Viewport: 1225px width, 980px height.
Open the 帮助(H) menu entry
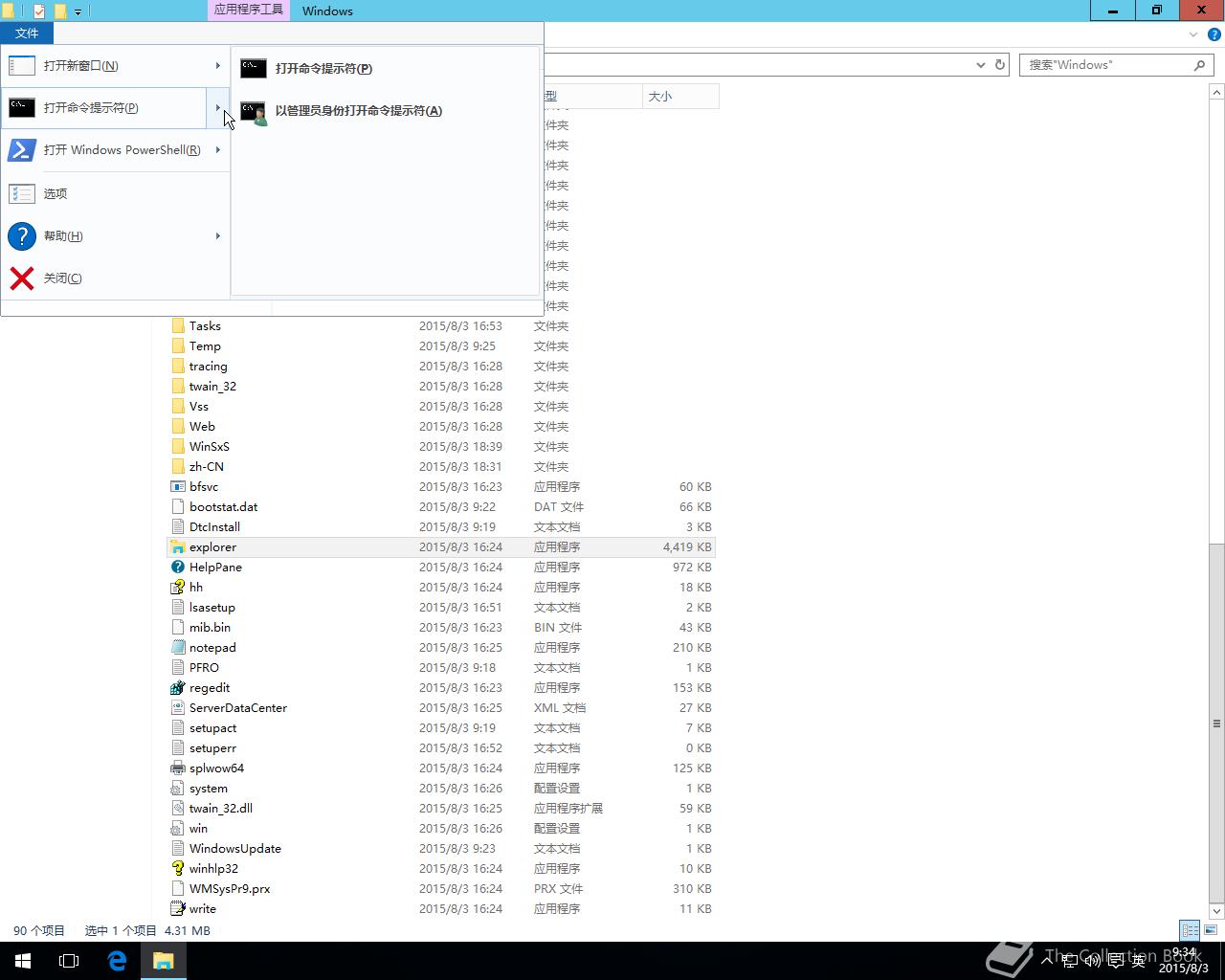(x=104, y=236)
